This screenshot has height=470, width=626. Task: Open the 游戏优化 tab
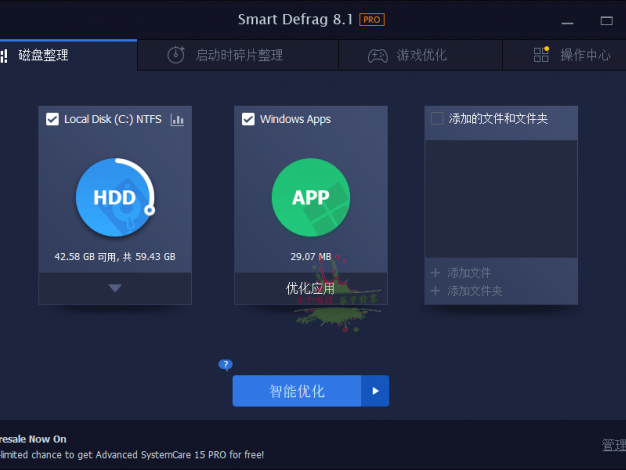(x=420, y=55)
